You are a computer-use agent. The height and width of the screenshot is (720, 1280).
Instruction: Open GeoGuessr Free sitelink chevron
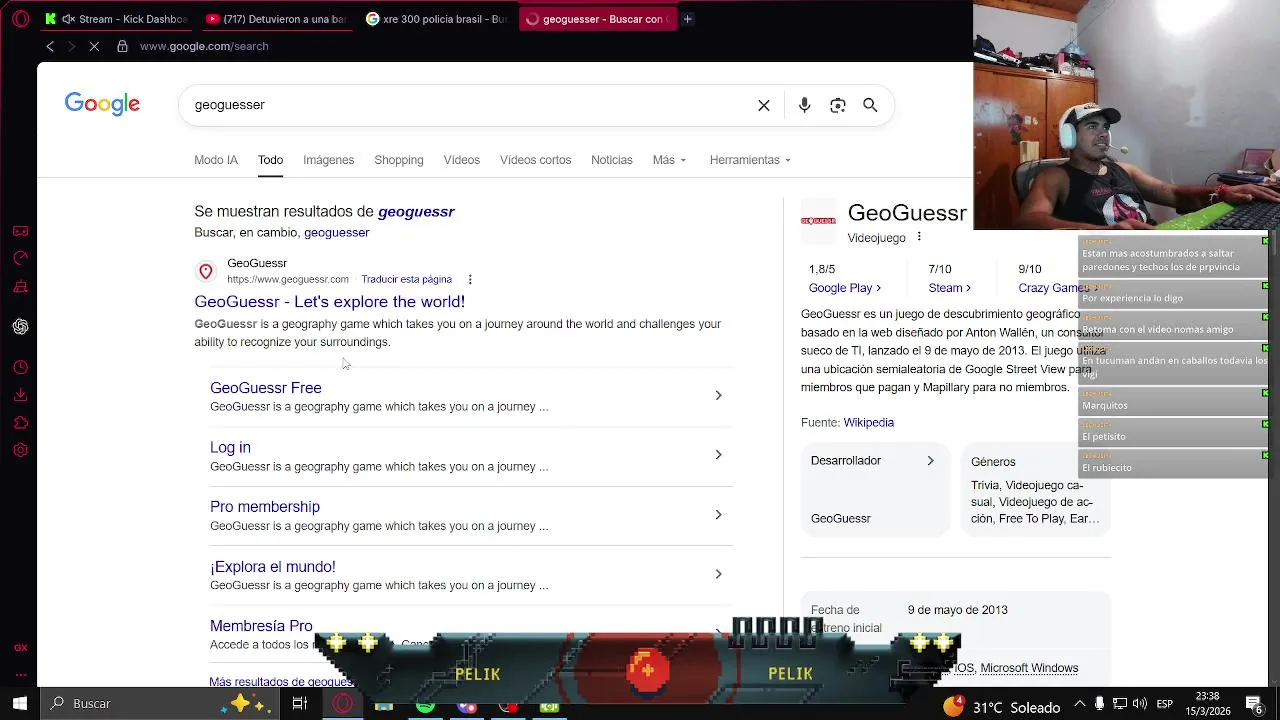[718, 395]
